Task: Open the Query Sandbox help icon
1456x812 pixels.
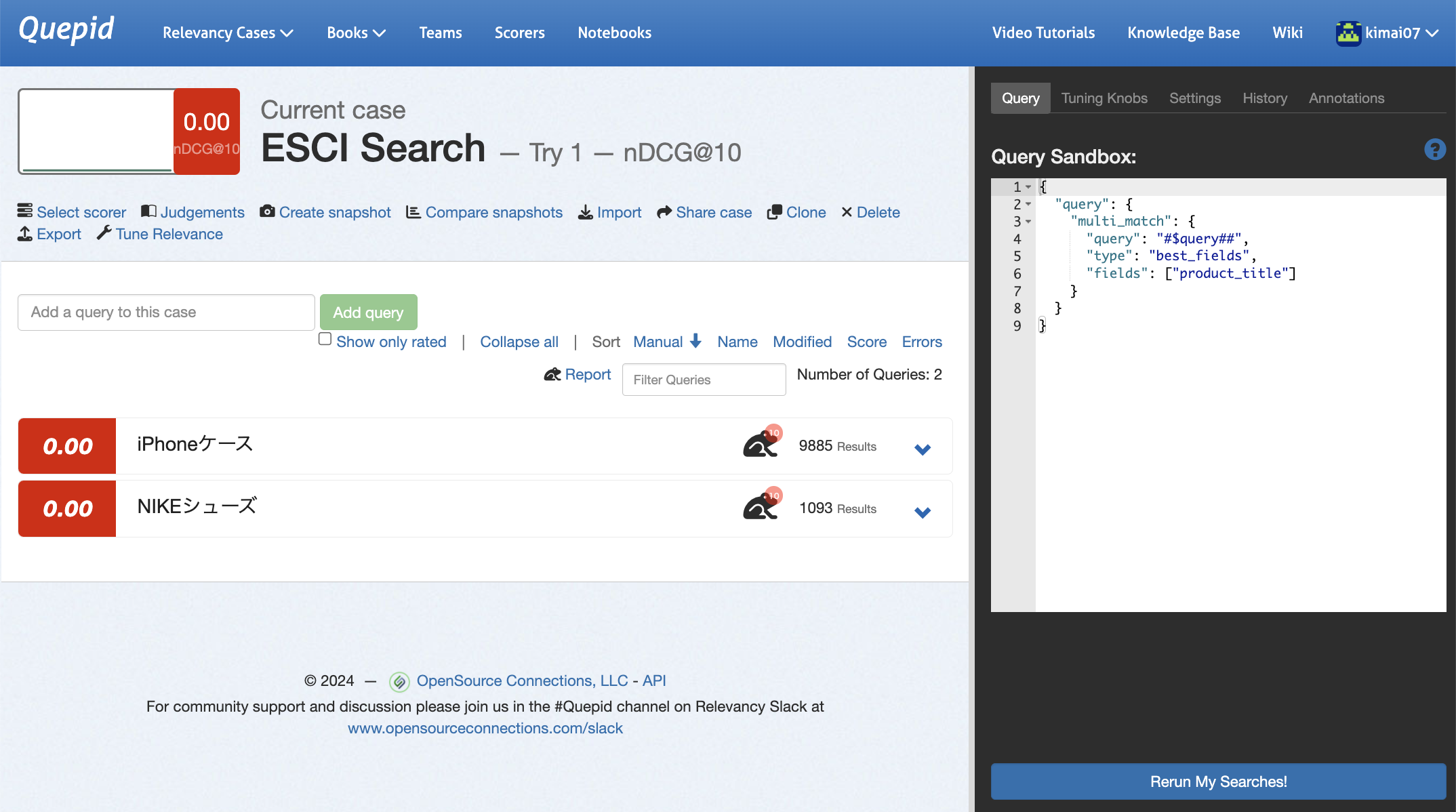Action: [1434, 149]
